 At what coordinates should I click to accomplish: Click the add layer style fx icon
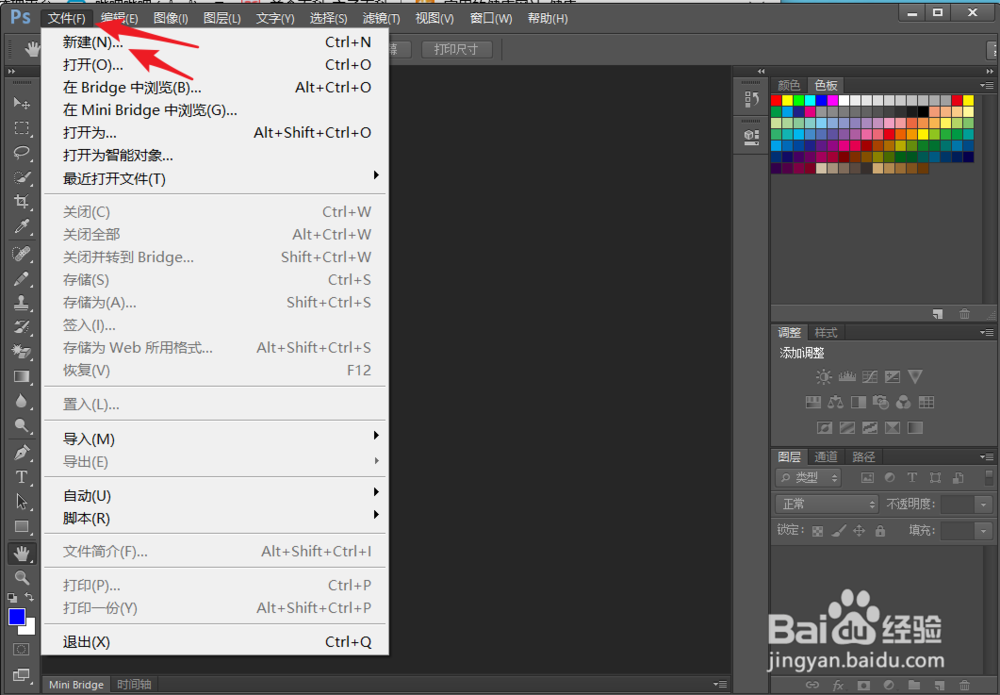point(838,685)
